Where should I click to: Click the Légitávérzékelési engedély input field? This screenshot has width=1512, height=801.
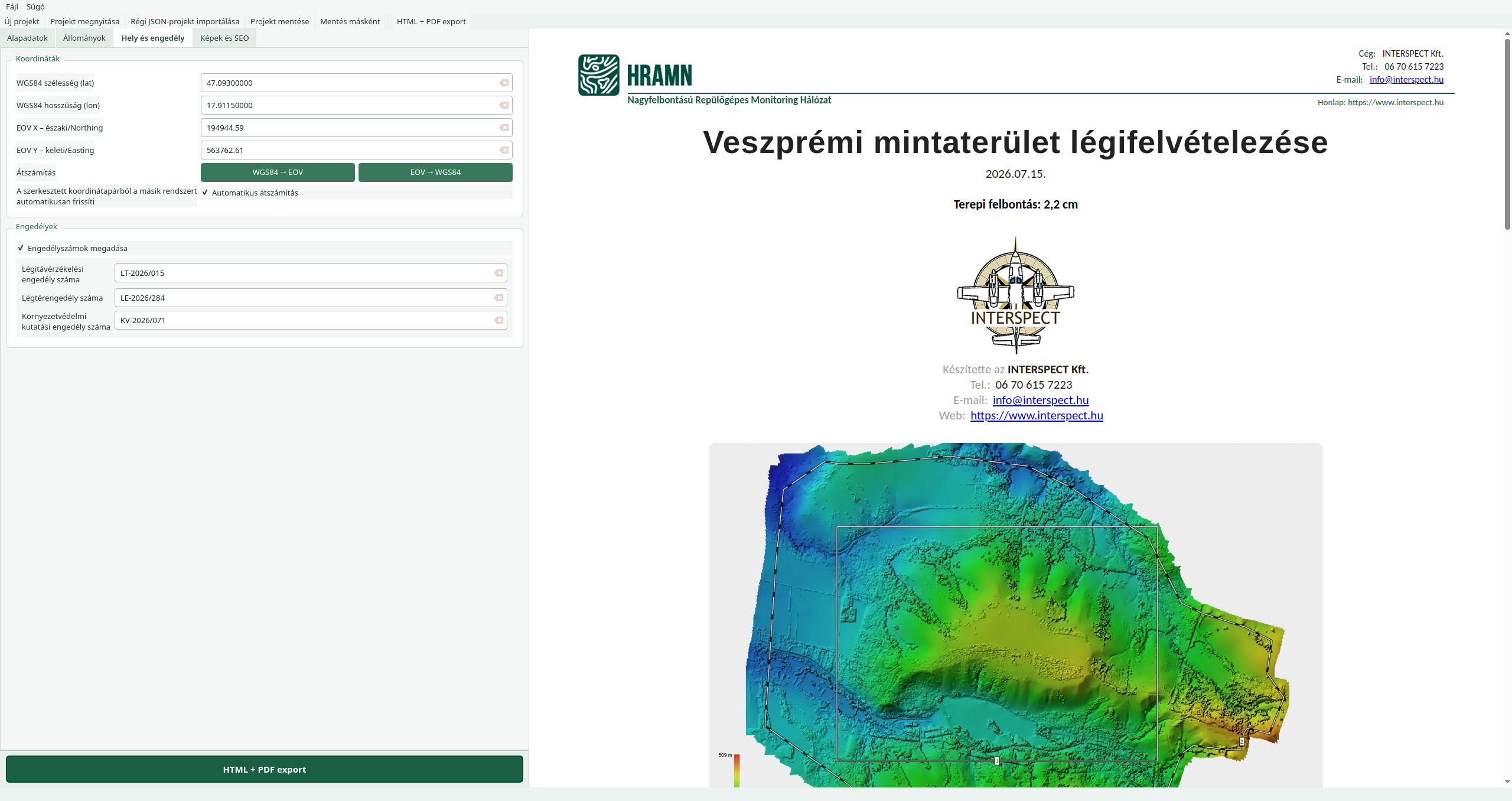click(311, 273)
